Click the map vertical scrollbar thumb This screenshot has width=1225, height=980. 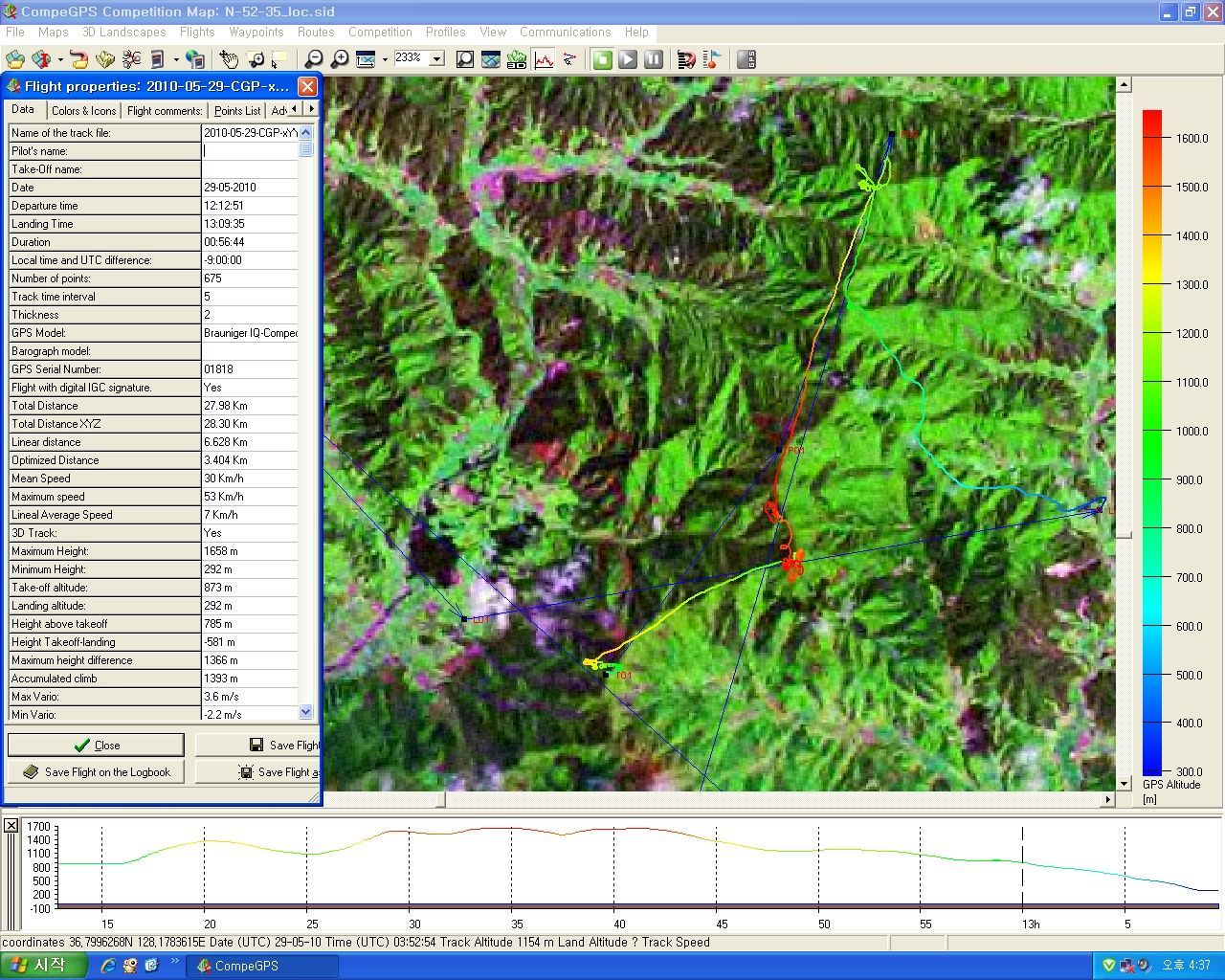click(x=1124, y=533)
